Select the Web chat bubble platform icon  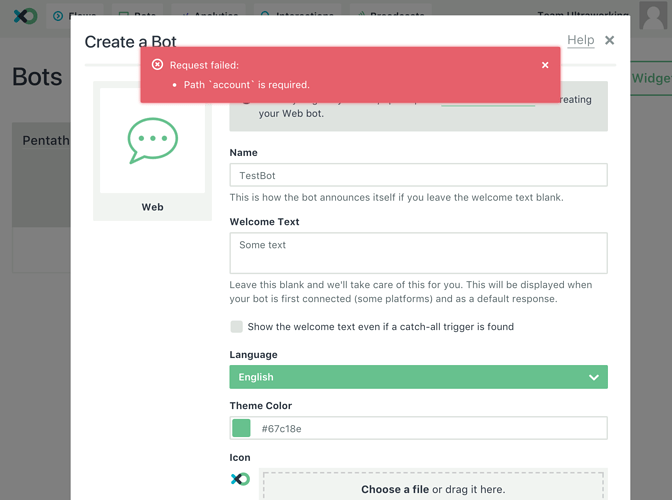[152, 142]
